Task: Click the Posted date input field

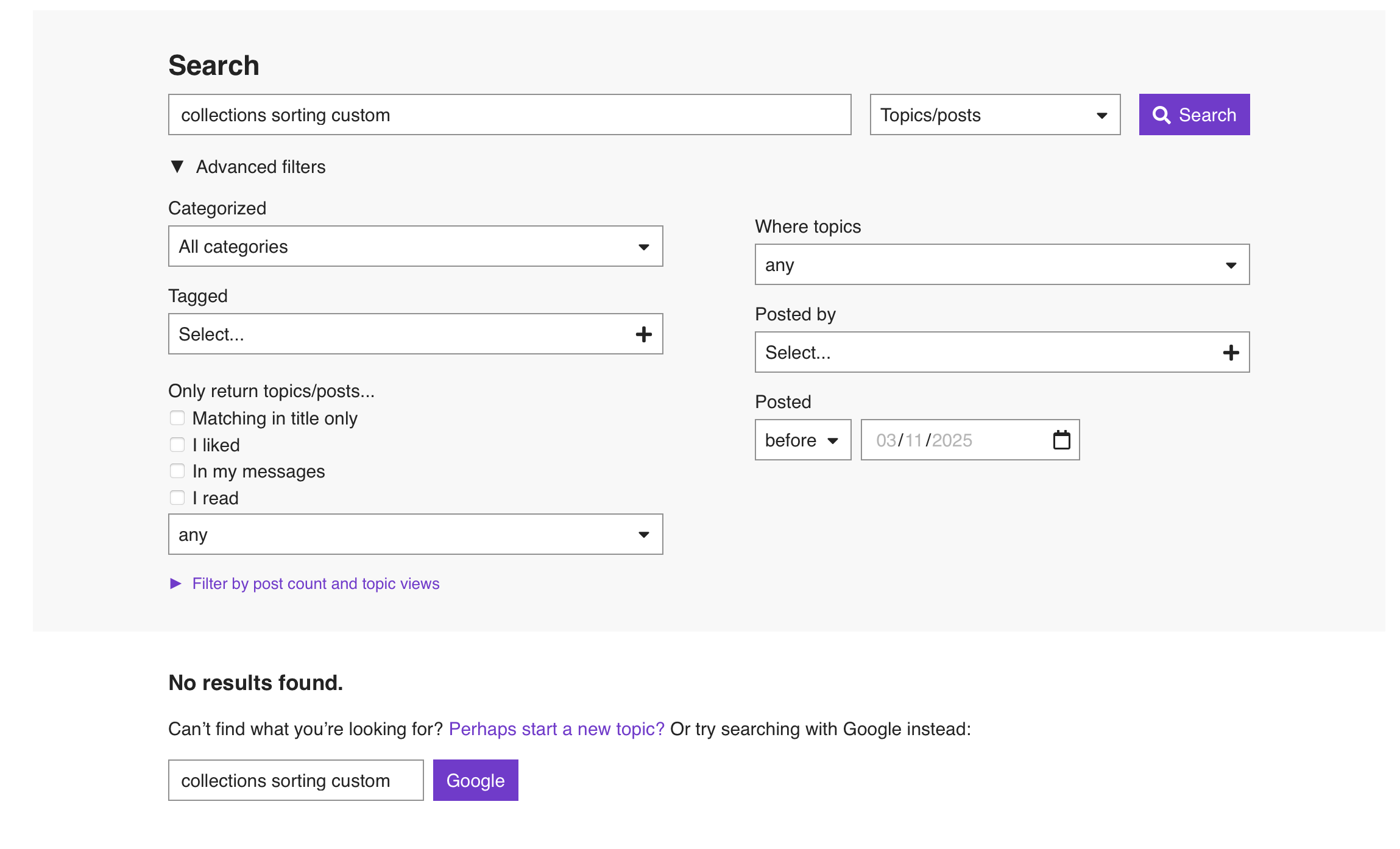Action: click(x=956, y=440)
